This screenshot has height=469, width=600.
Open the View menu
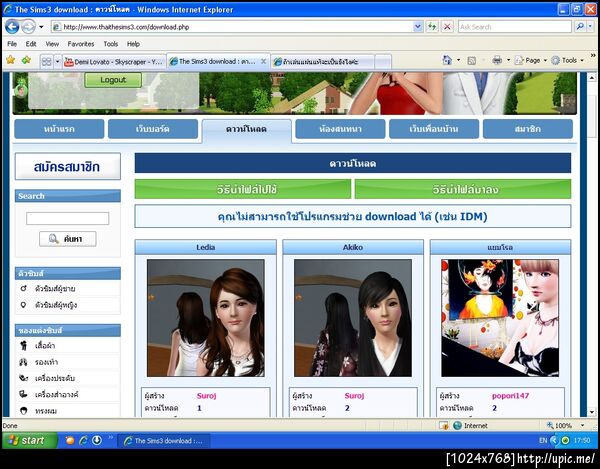point(52,44)
